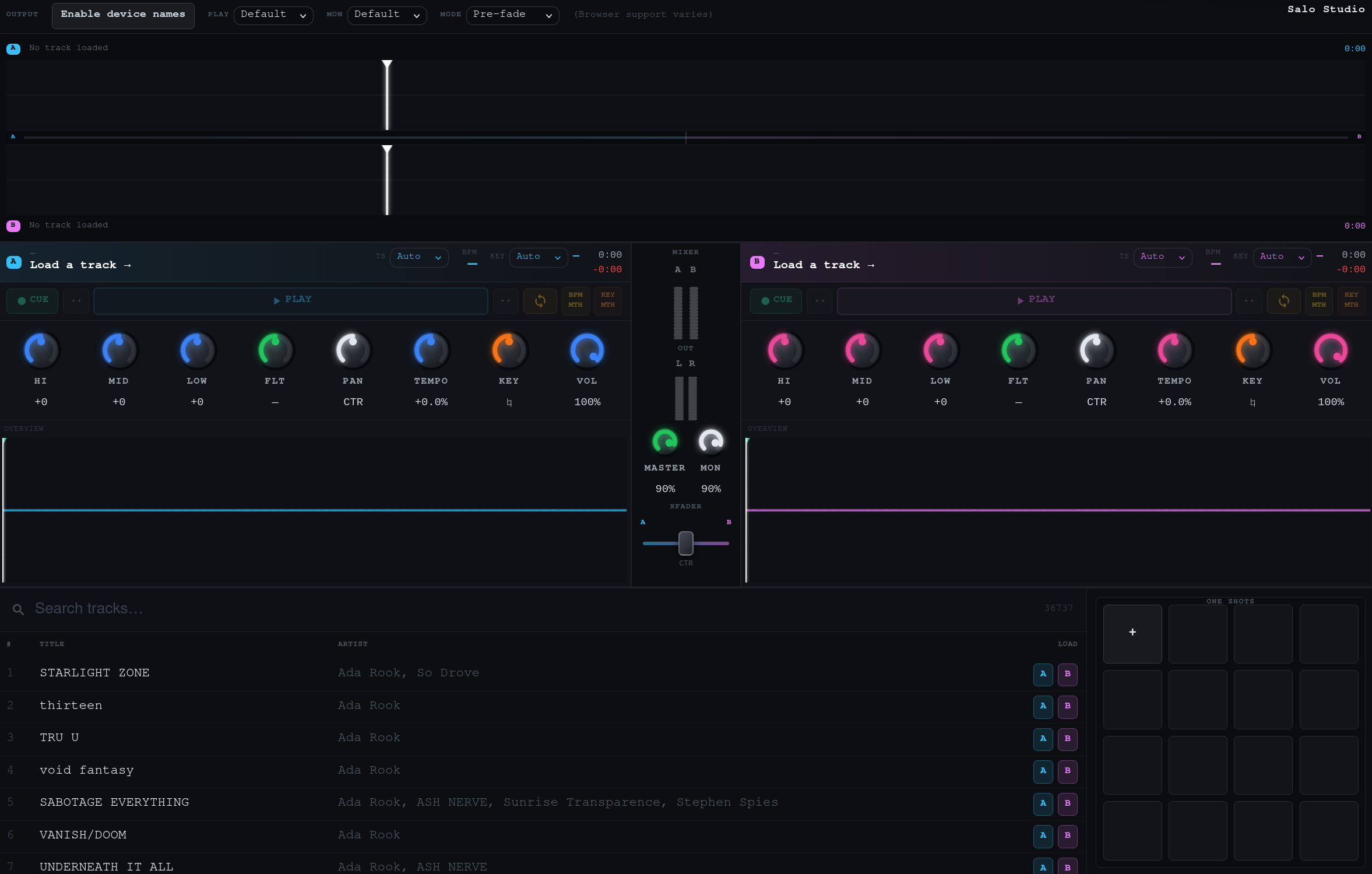Enable BPM MTH sync on deck A
The height and width of the screenshot is (874, 1372).
click(x=575, y=301)
